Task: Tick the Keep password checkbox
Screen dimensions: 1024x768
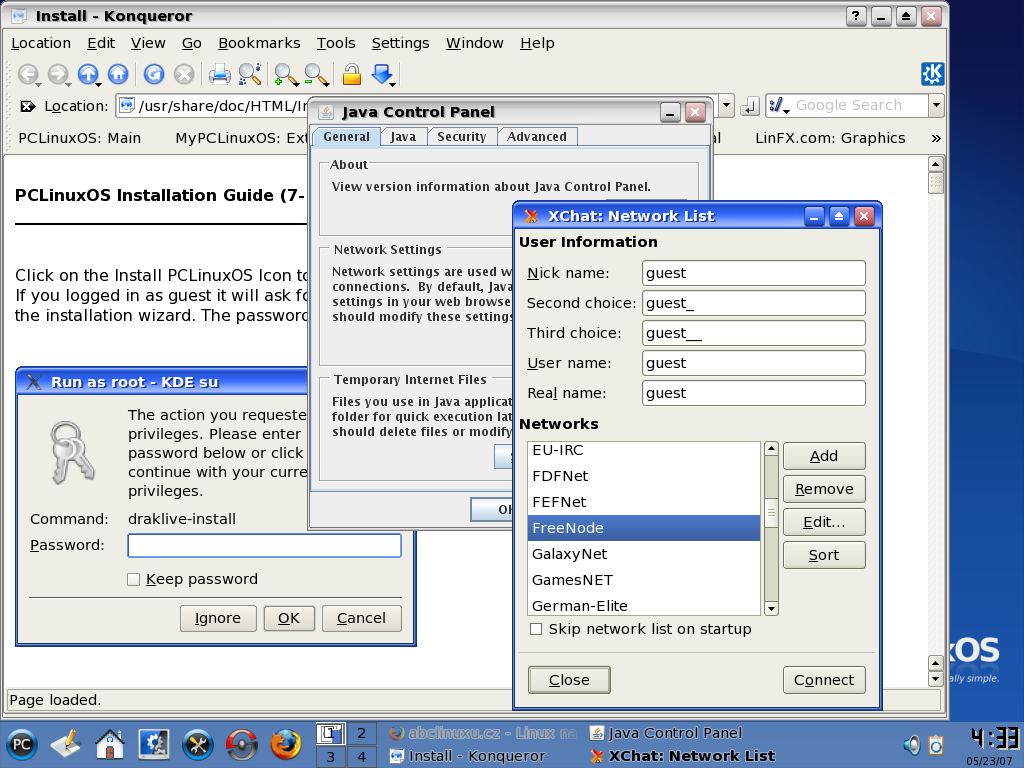Action: coord(134,579)
